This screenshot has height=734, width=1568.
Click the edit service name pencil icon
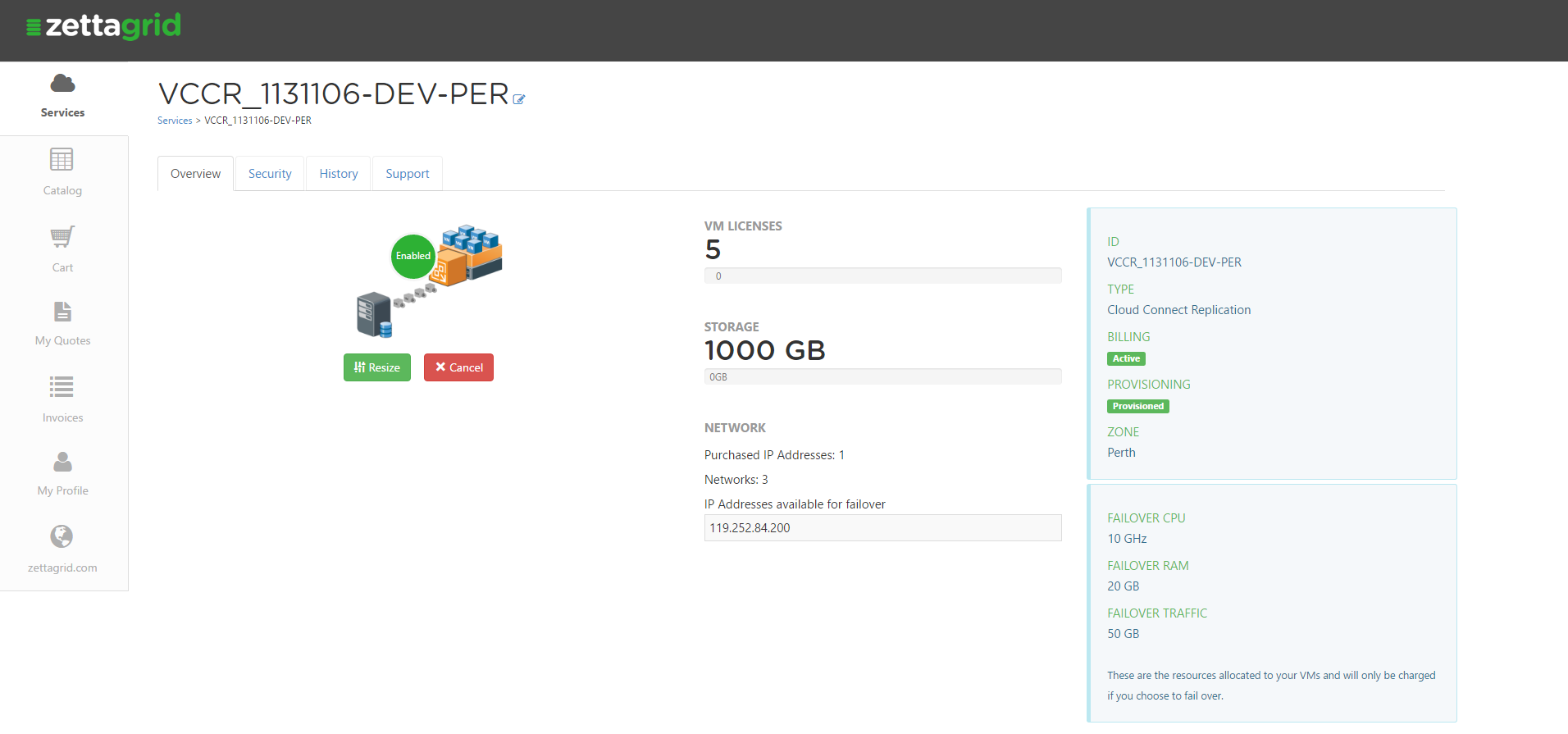click(x=518, y=99)
